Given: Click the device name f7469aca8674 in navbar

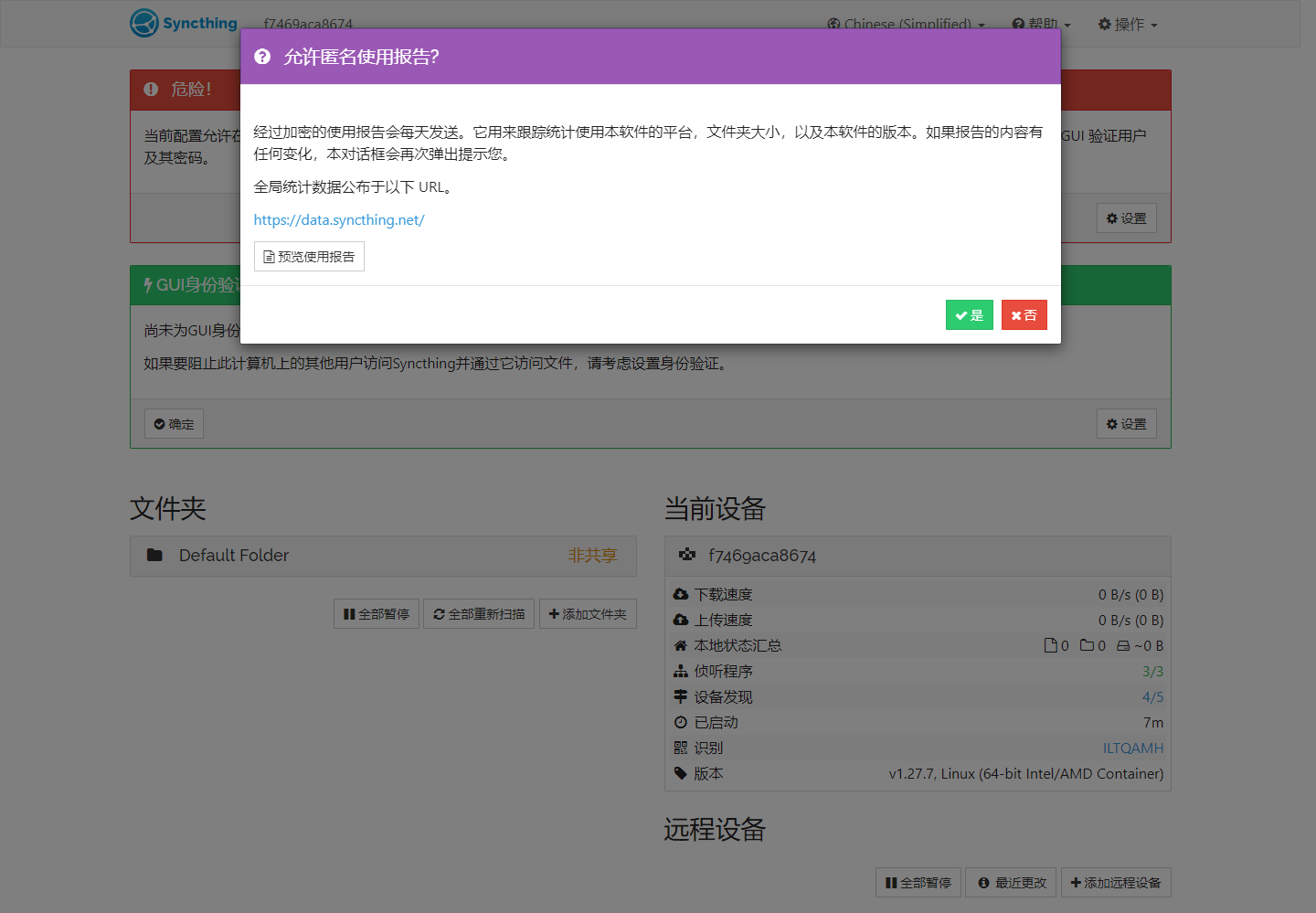Looking at the screenshot, I should (x=308, y=25).
